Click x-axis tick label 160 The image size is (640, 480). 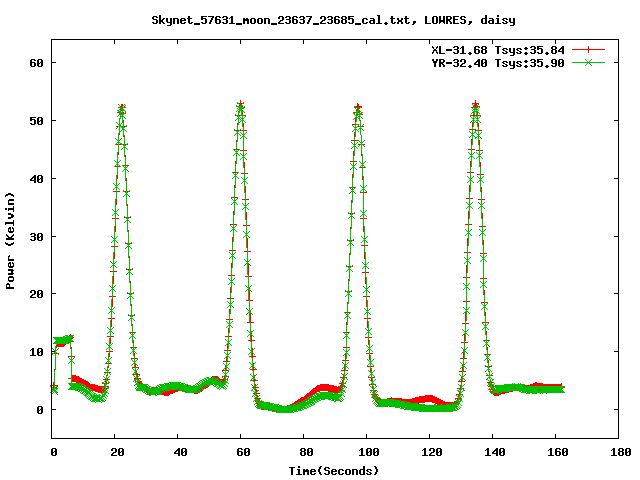click(558, 452)
